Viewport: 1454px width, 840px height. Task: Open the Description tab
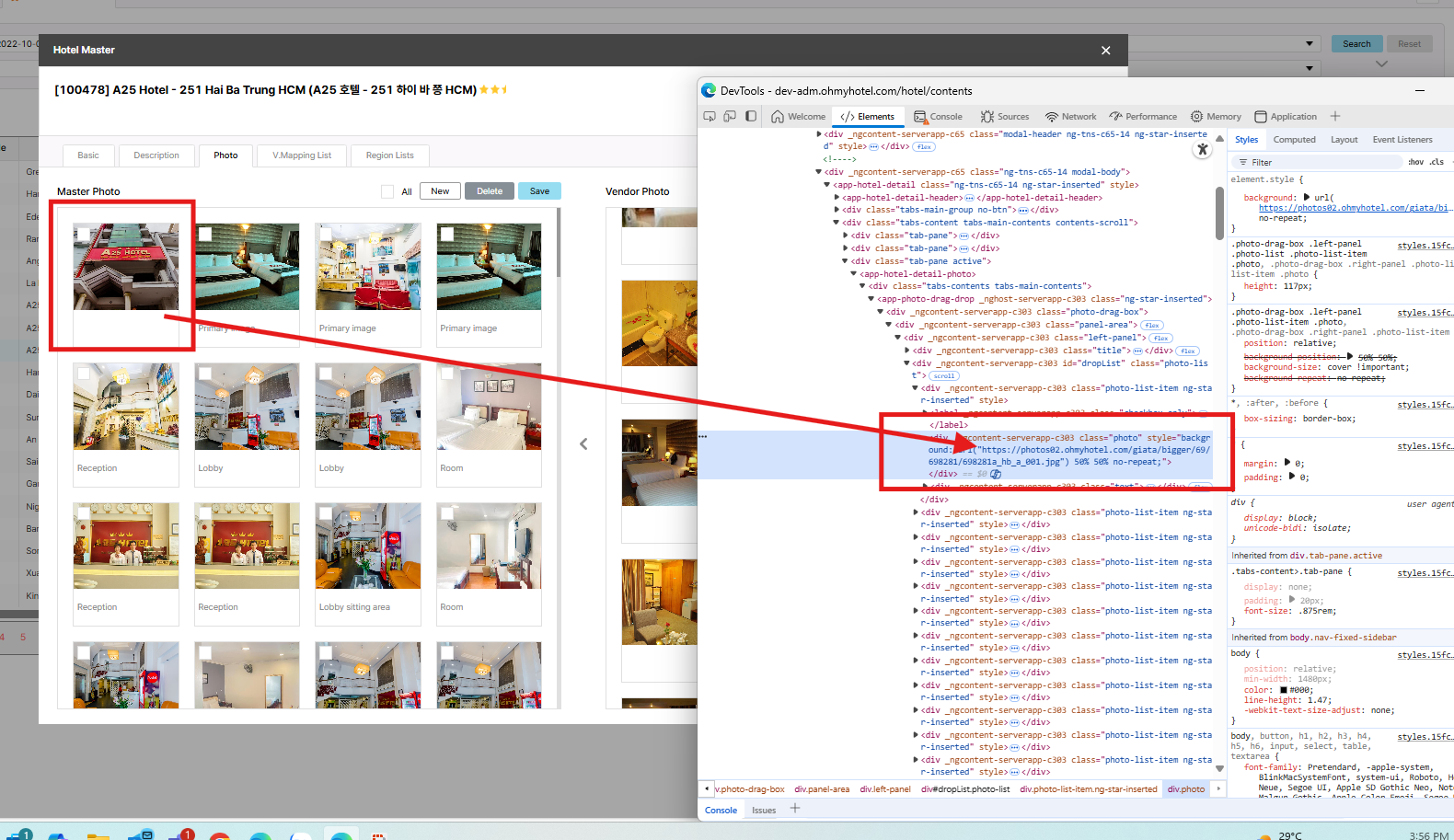coord(156,155)
